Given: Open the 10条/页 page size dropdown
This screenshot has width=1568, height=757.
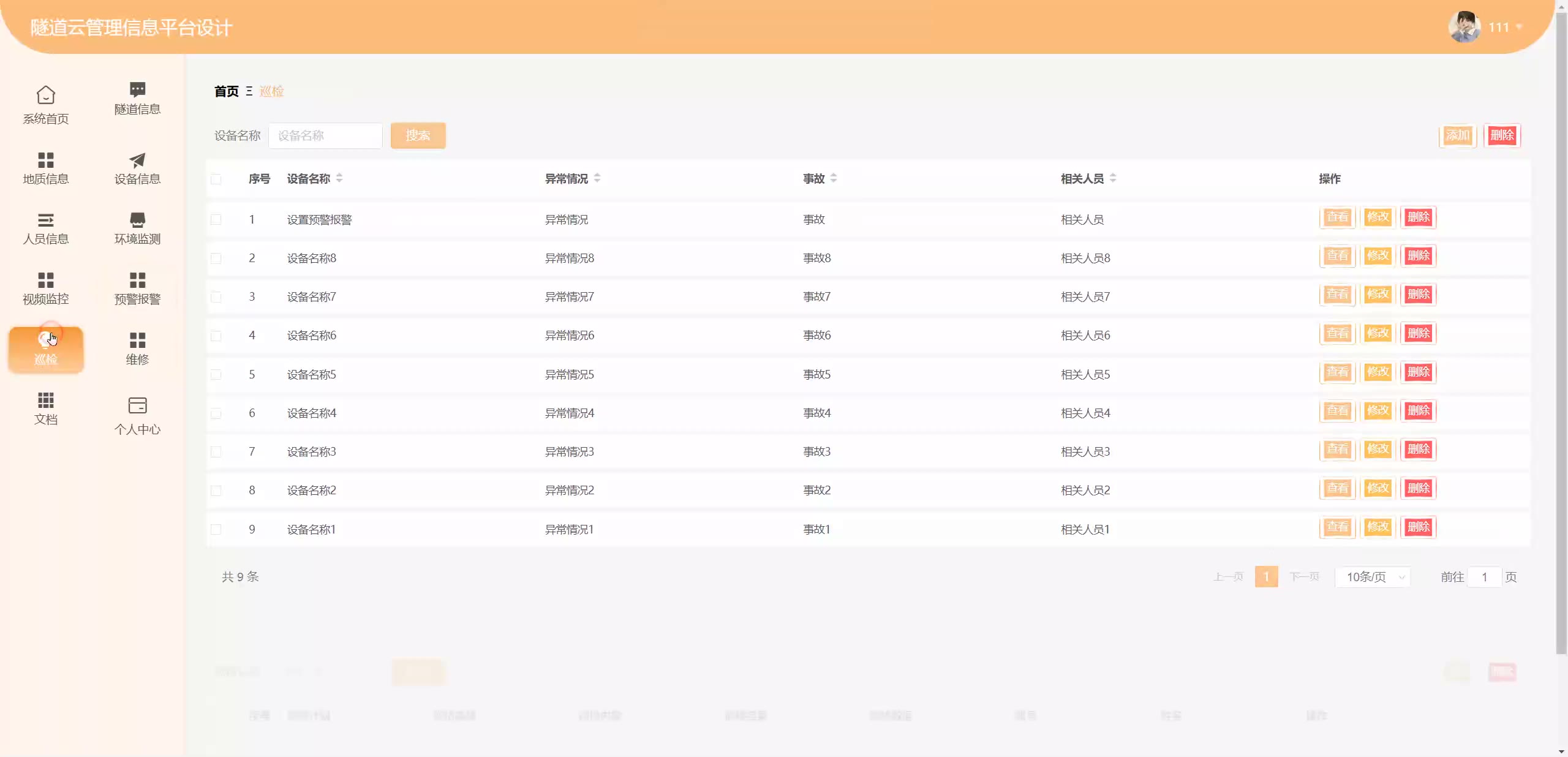Looking at the screenshot, I should pos(1373,577).
